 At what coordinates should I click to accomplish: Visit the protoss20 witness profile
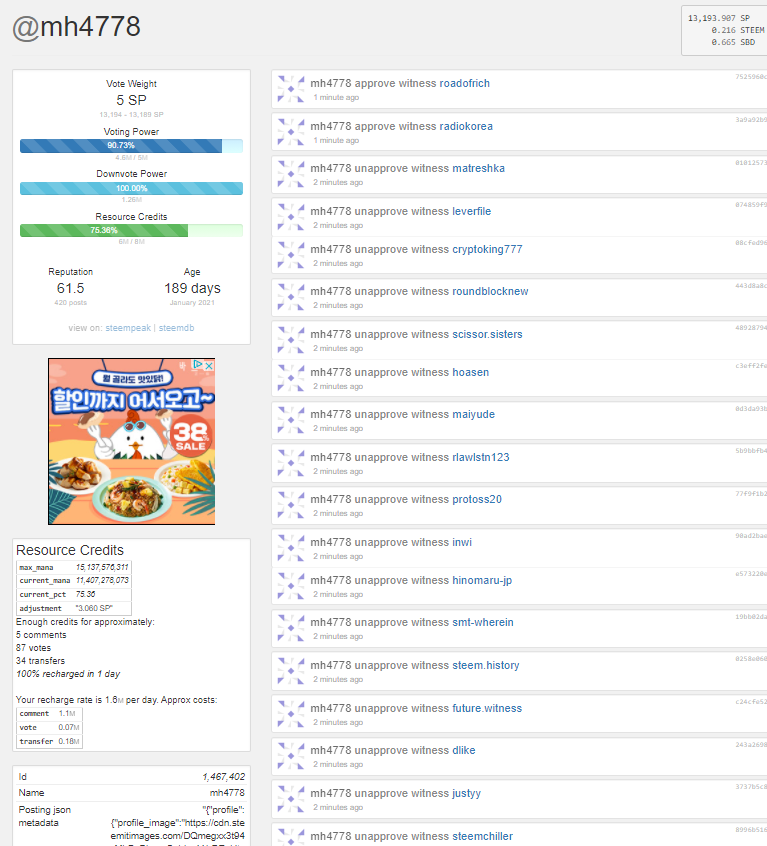(x=477, y=500)
